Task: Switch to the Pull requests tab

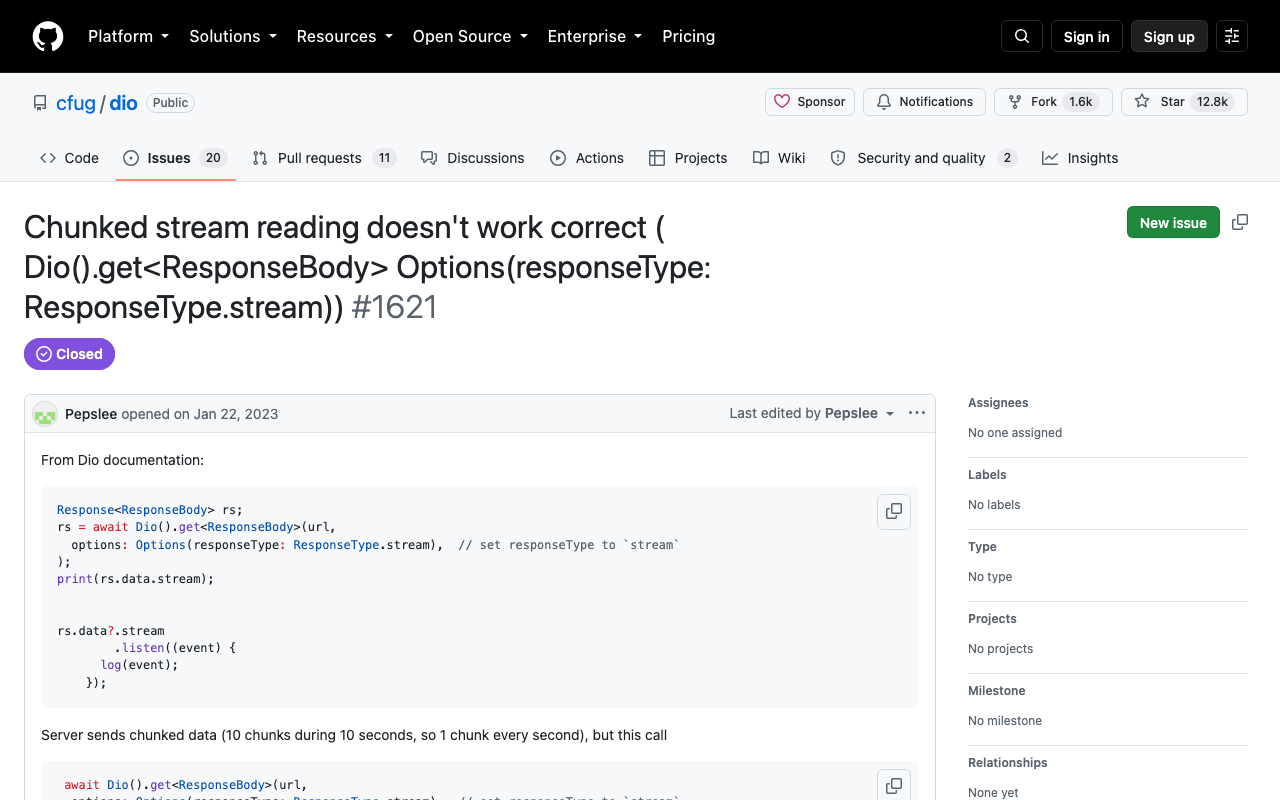Action: pos(324,158)
